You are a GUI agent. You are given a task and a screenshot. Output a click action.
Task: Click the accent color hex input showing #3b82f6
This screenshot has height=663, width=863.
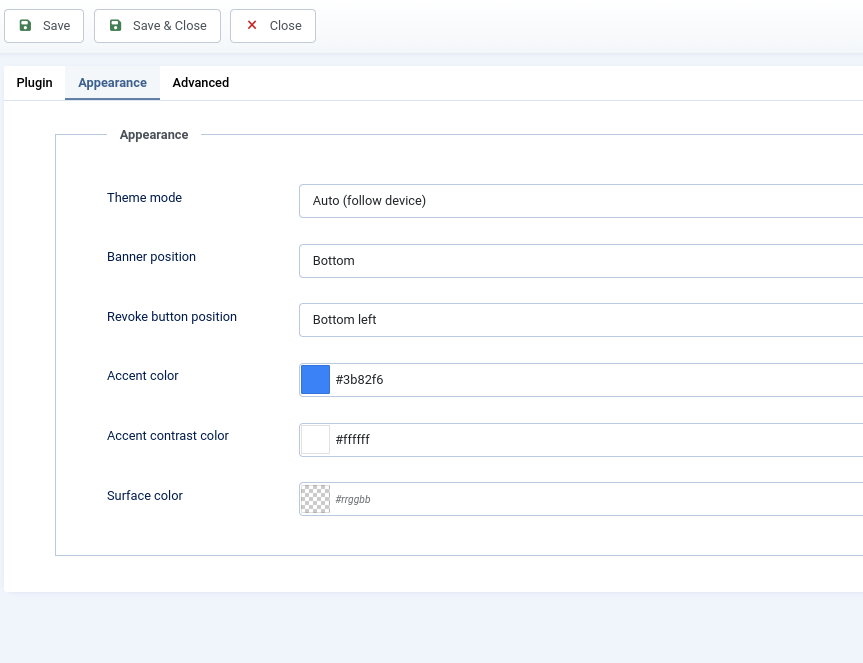(450, 379)
